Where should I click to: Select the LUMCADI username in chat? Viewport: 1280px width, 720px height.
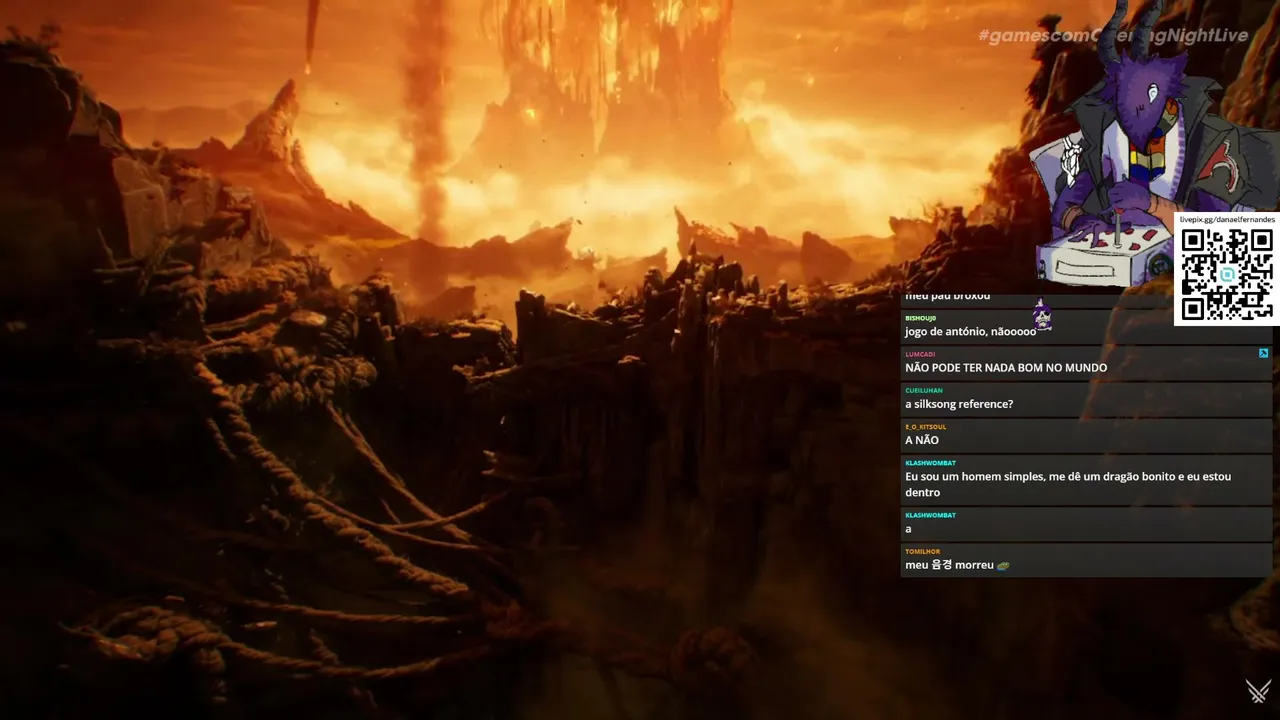920,354
